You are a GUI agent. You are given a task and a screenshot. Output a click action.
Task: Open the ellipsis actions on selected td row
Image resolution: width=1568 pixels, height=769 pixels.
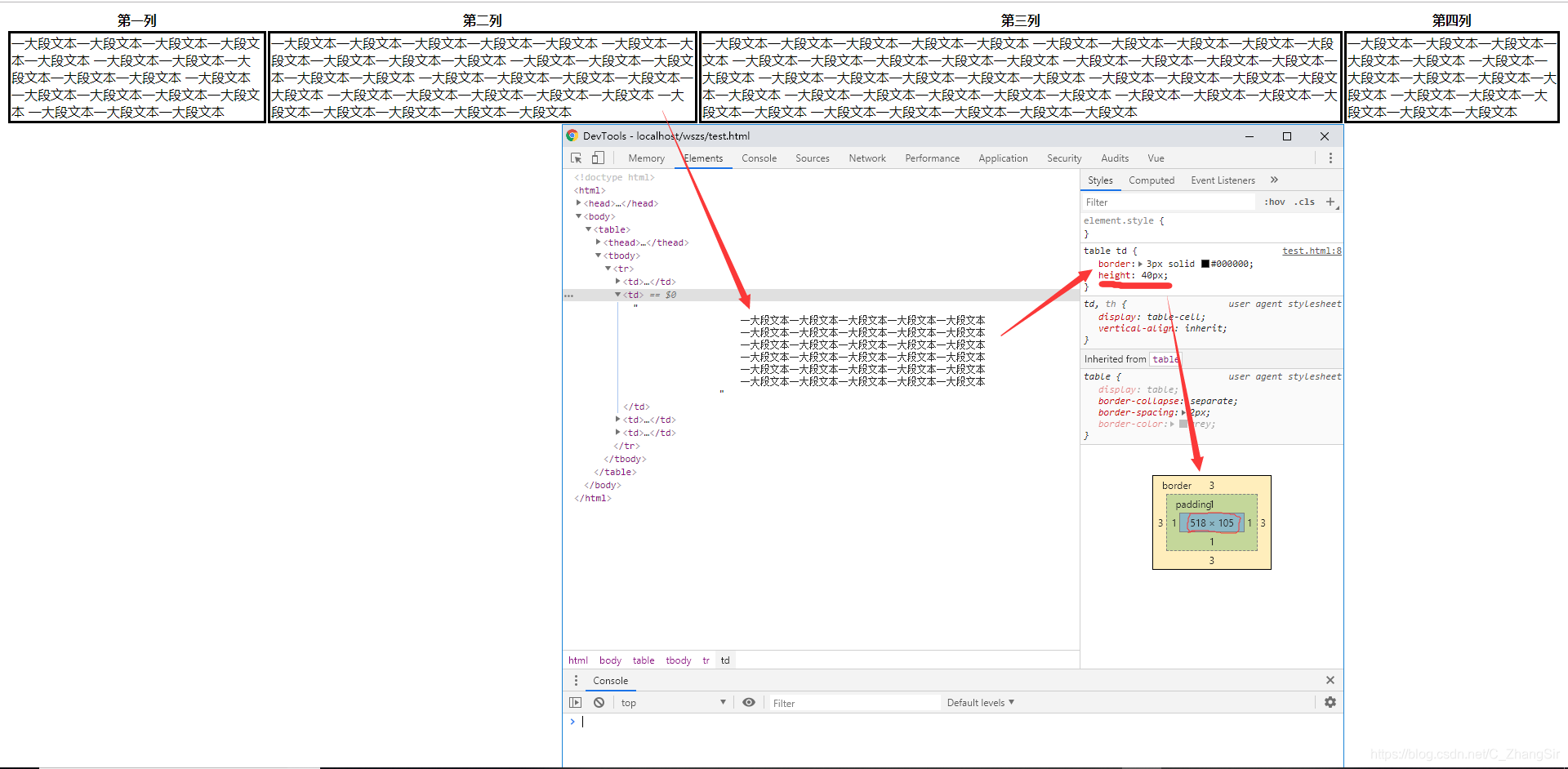(568, 296)
